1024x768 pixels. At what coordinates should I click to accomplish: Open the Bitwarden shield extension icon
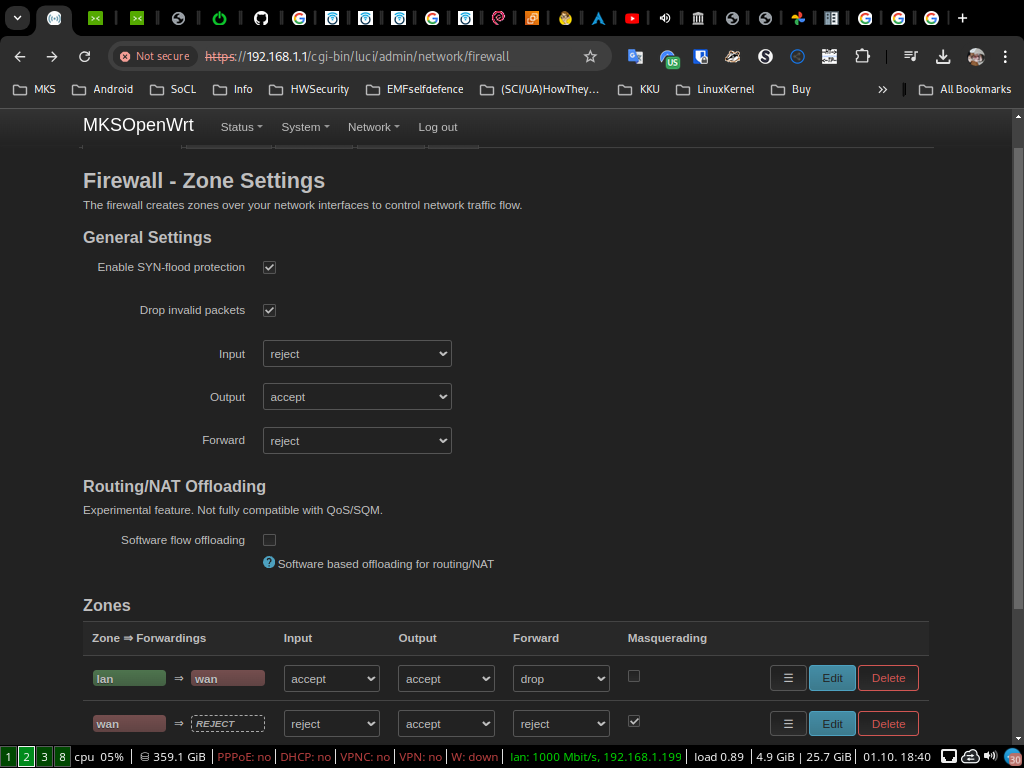point(701,57)
